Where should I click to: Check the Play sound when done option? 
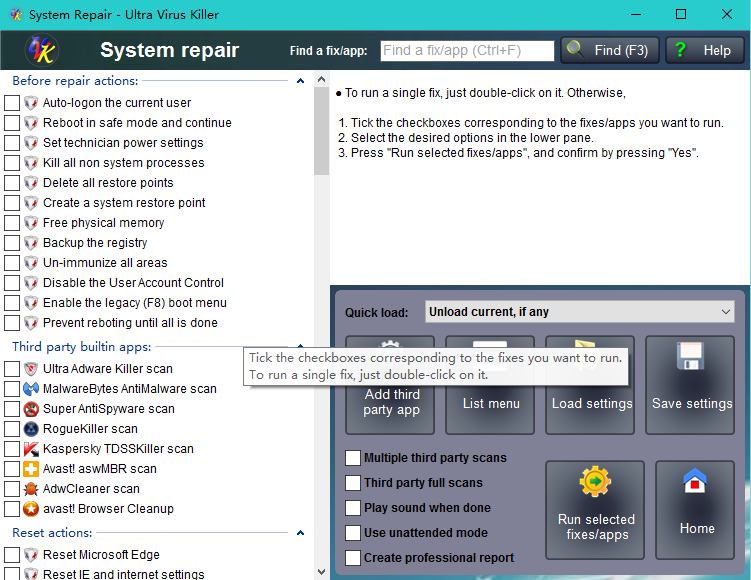[353, 508]
